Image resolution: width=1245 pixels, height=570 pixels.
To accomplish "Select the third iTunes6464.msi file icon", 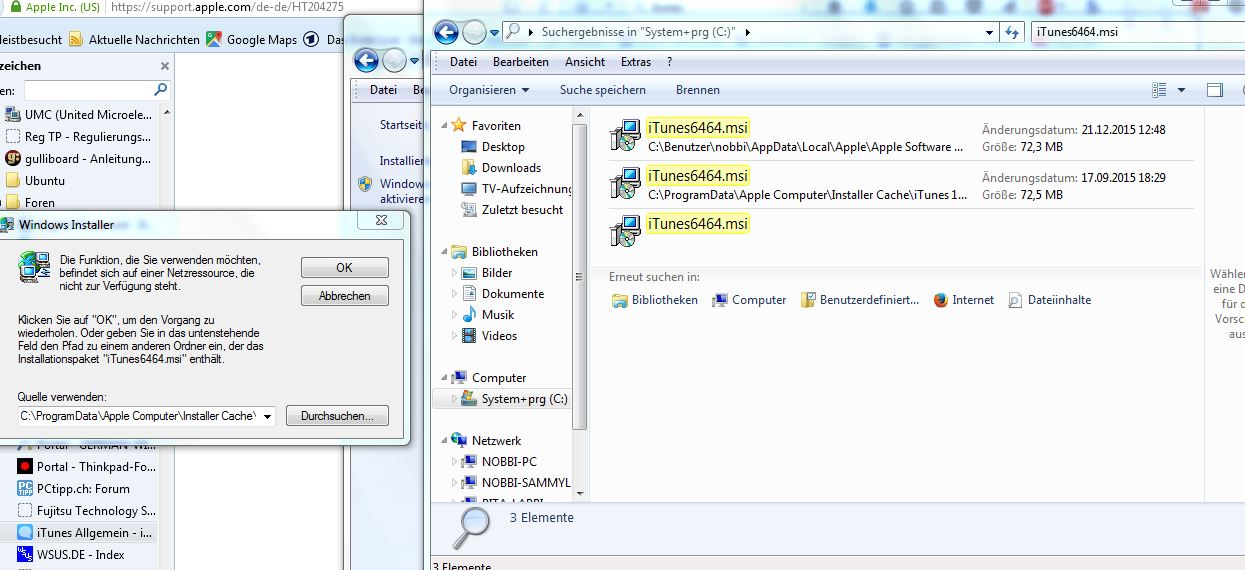I will 625,232.
